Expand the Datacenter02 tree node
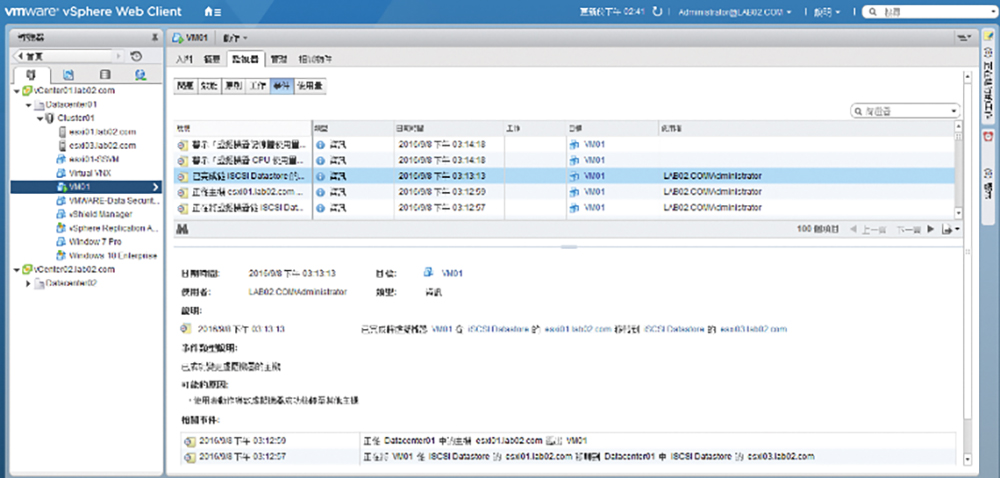Screen dimensions: 1000x478 point(29,284)
